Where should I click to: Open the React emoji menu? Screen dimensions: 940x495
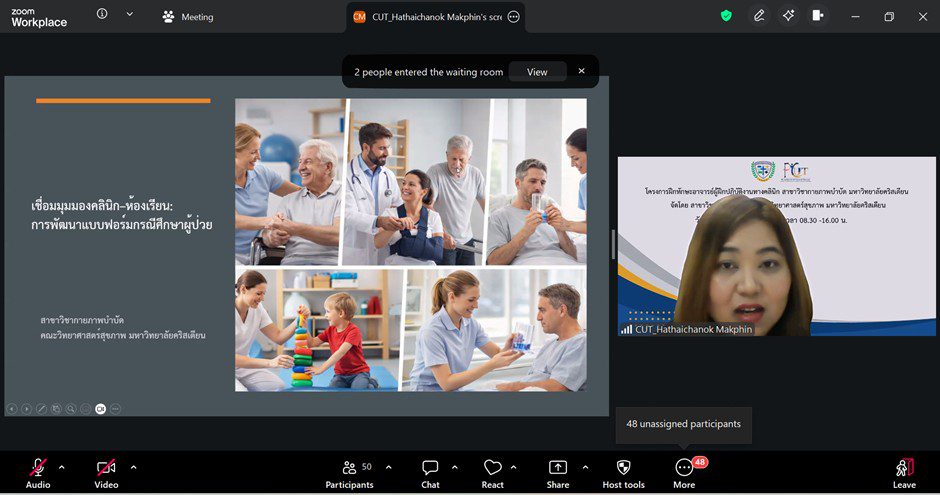[492, 472]
